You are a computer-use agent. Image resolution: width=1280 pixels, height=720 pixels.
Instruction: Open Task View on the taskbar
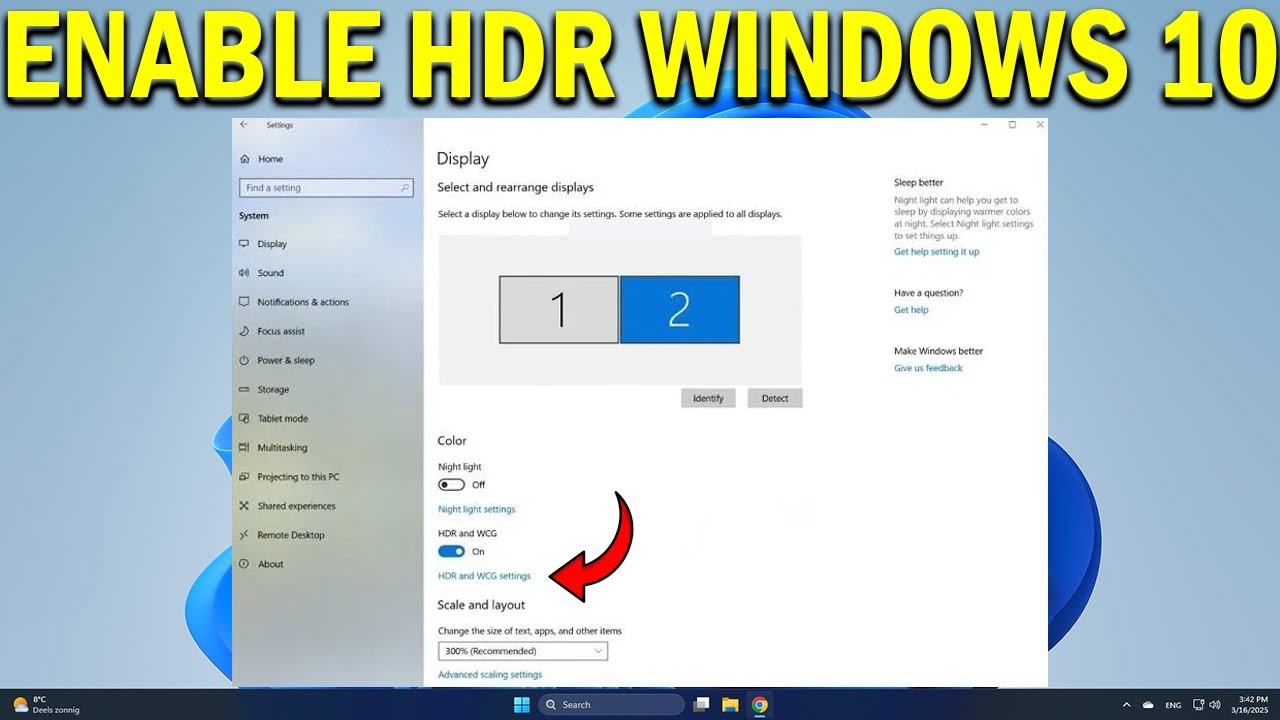click(702, 705)
